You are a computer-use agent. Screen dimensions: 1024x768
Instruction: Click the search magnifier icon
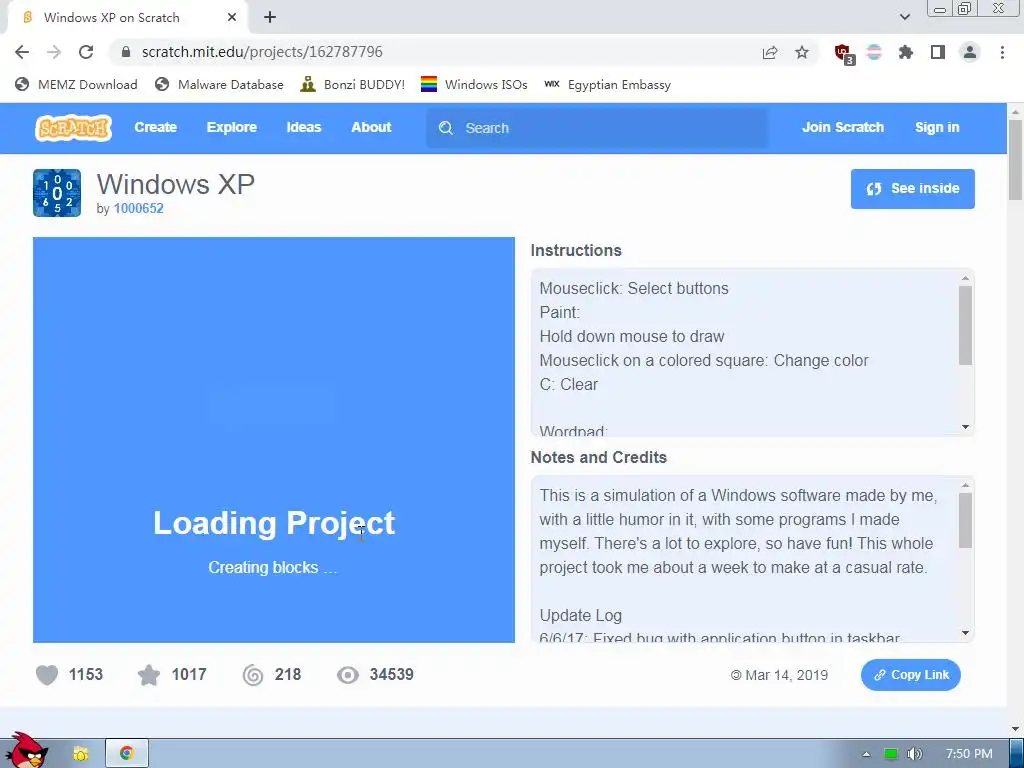point(445,128)
